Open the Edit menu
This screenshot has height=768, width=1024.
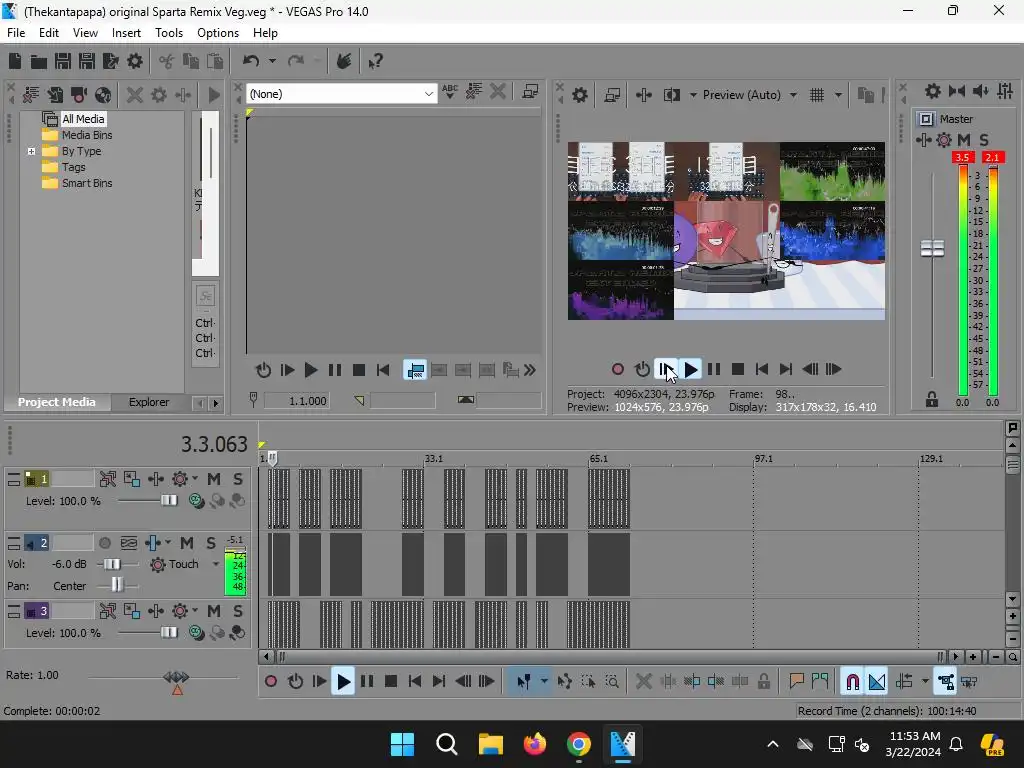coord(49,33)
